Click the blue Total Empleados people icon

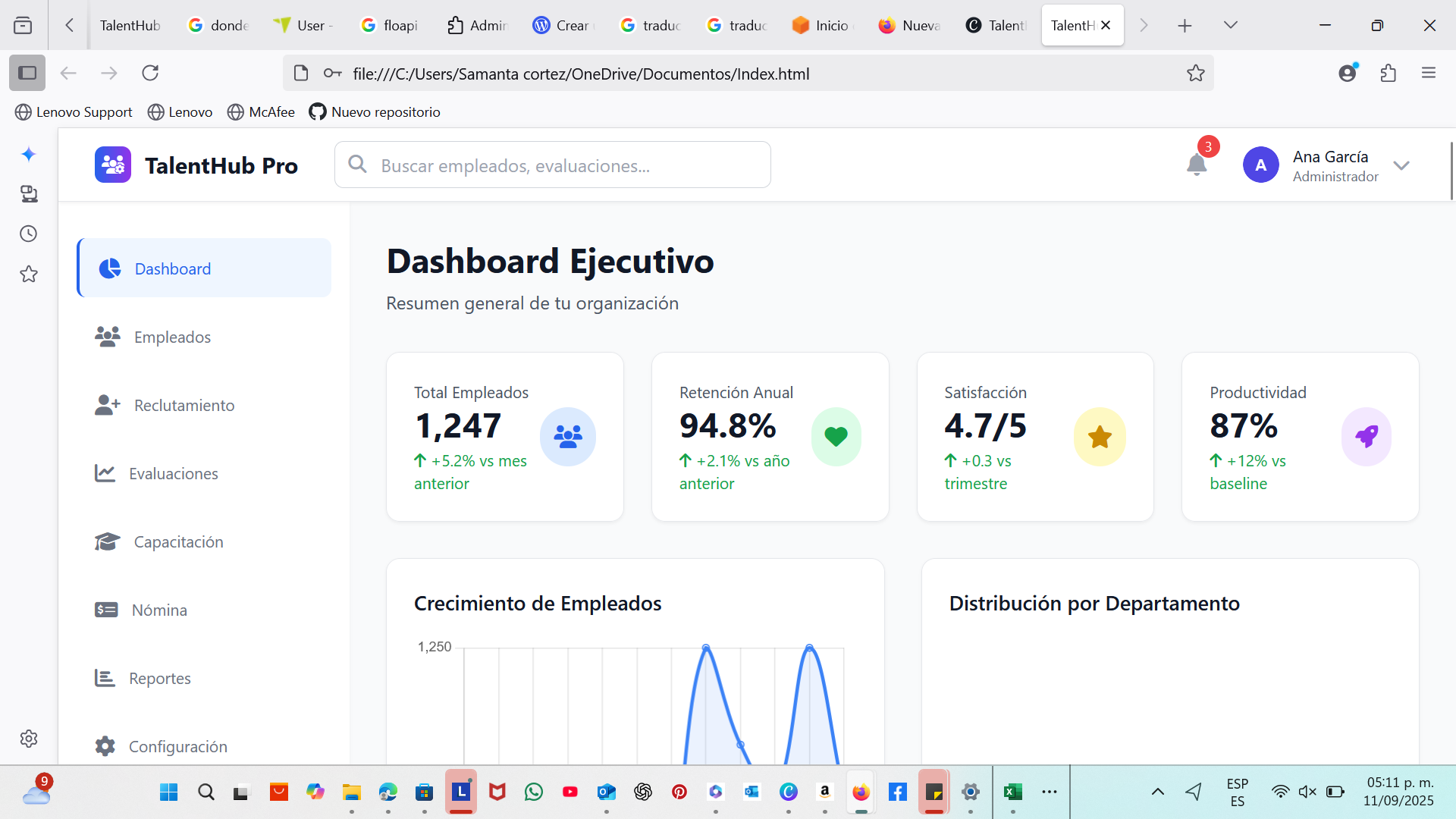pyautogui.click(x=567, y=436)
